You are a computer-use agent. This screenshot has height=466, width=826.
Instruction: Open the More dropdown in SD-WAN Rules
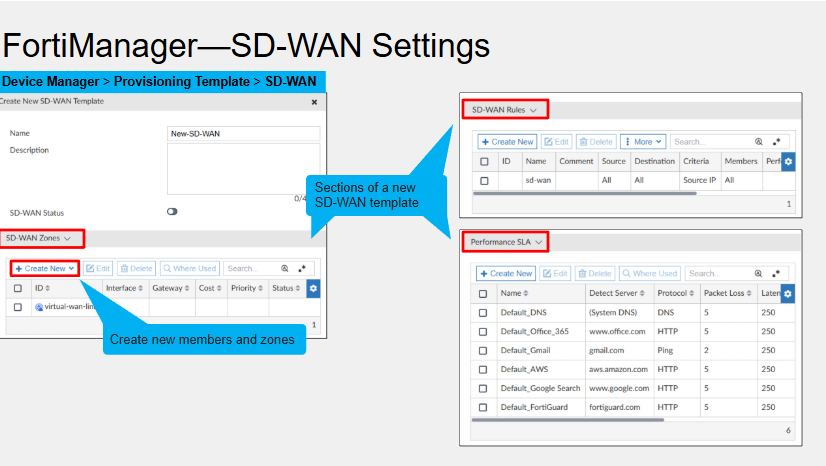[643, 142]
